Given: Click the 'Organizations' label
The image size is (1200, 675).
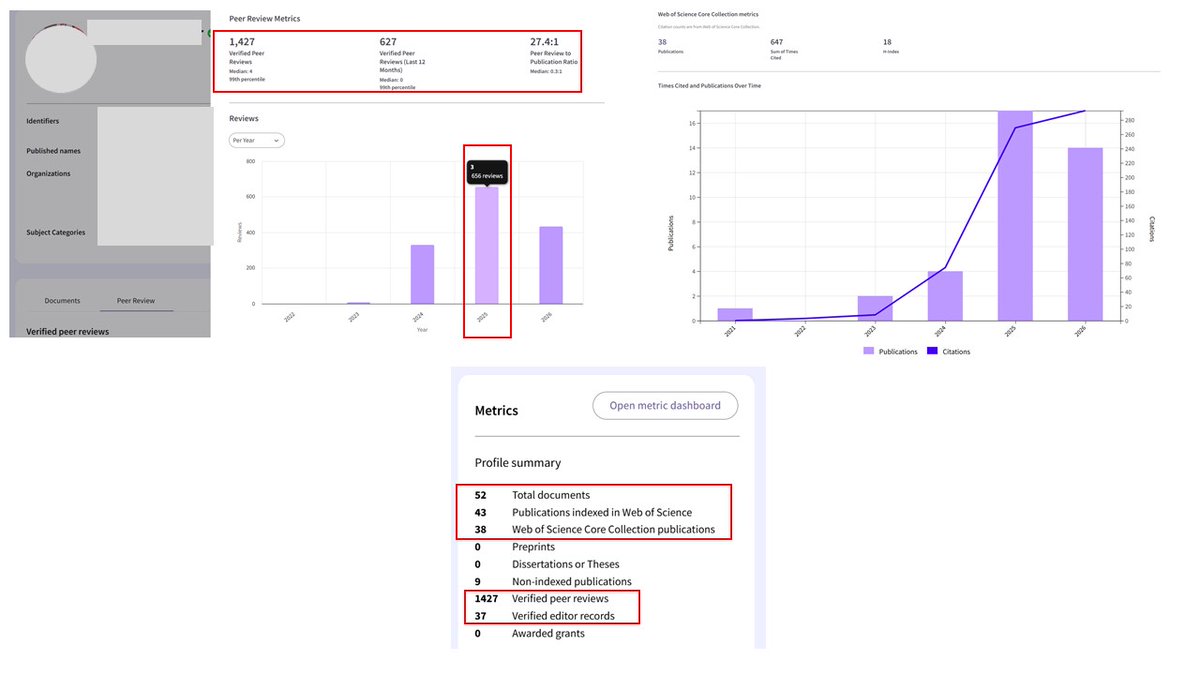Looking at the screenshot, I should coord(48,173).
